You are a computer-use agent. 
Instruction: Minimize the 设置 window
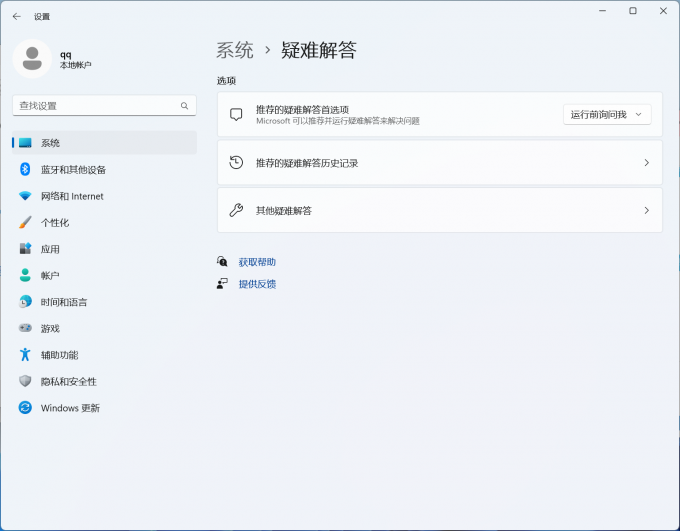pos(602,11)
